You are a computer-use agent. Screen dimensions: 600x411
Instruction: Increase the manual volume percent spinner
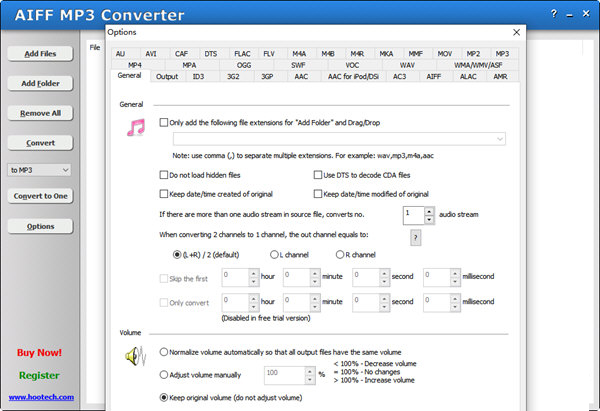tap(310, 372)
